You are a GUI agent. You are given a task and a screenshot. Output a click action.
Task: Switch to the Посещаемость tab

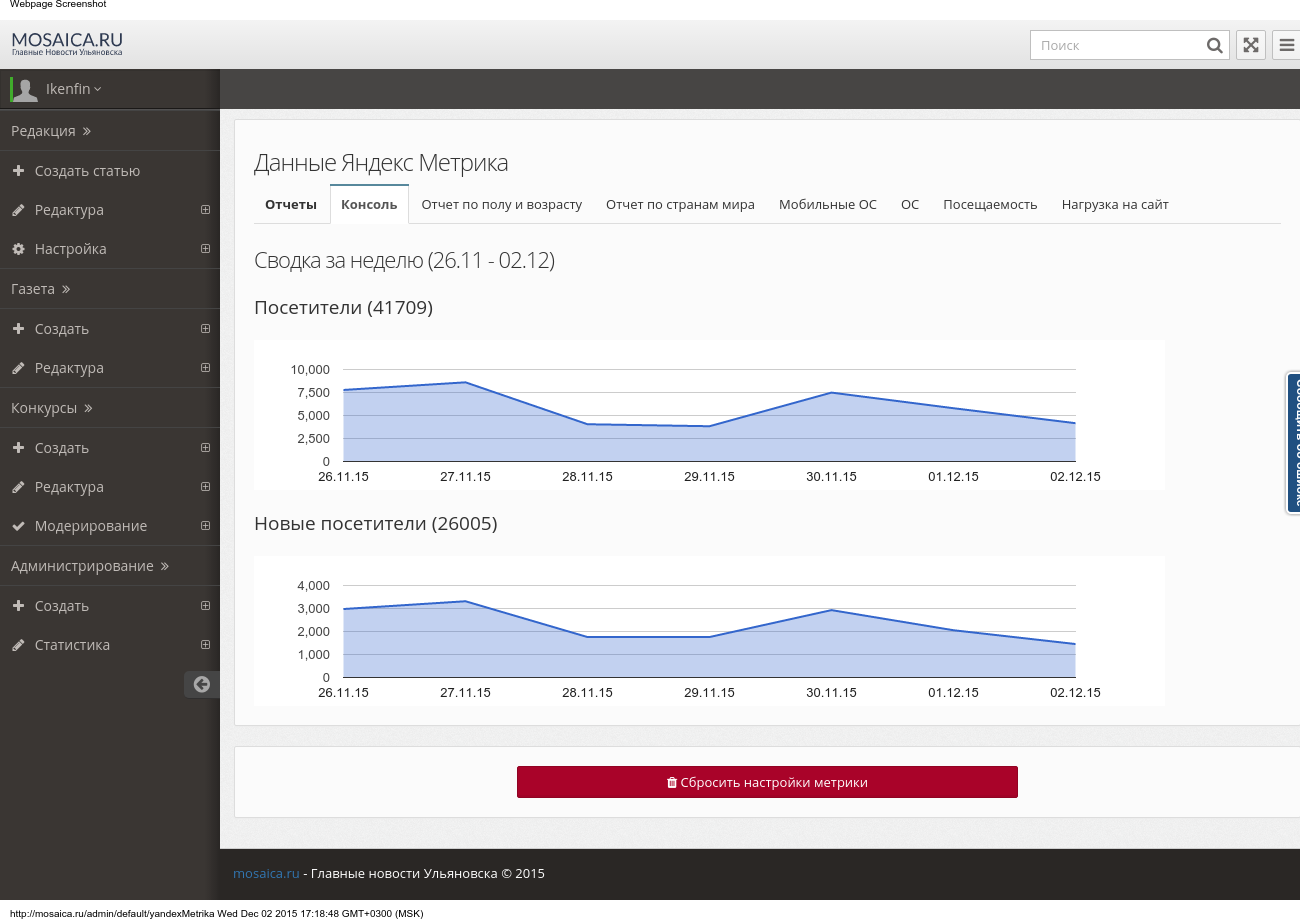(x=990, y=204)
